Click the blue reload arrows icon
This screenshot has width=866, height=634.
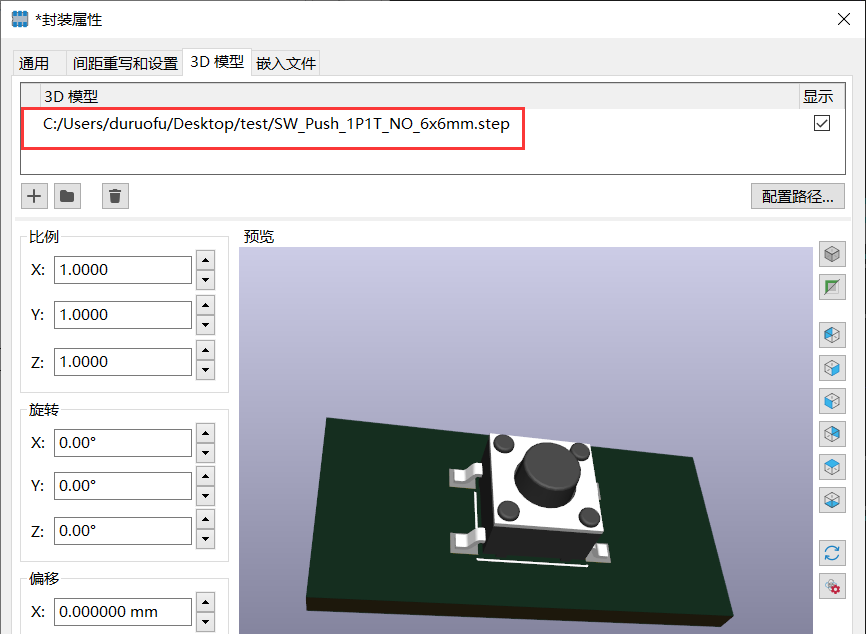tap(831, 552)
